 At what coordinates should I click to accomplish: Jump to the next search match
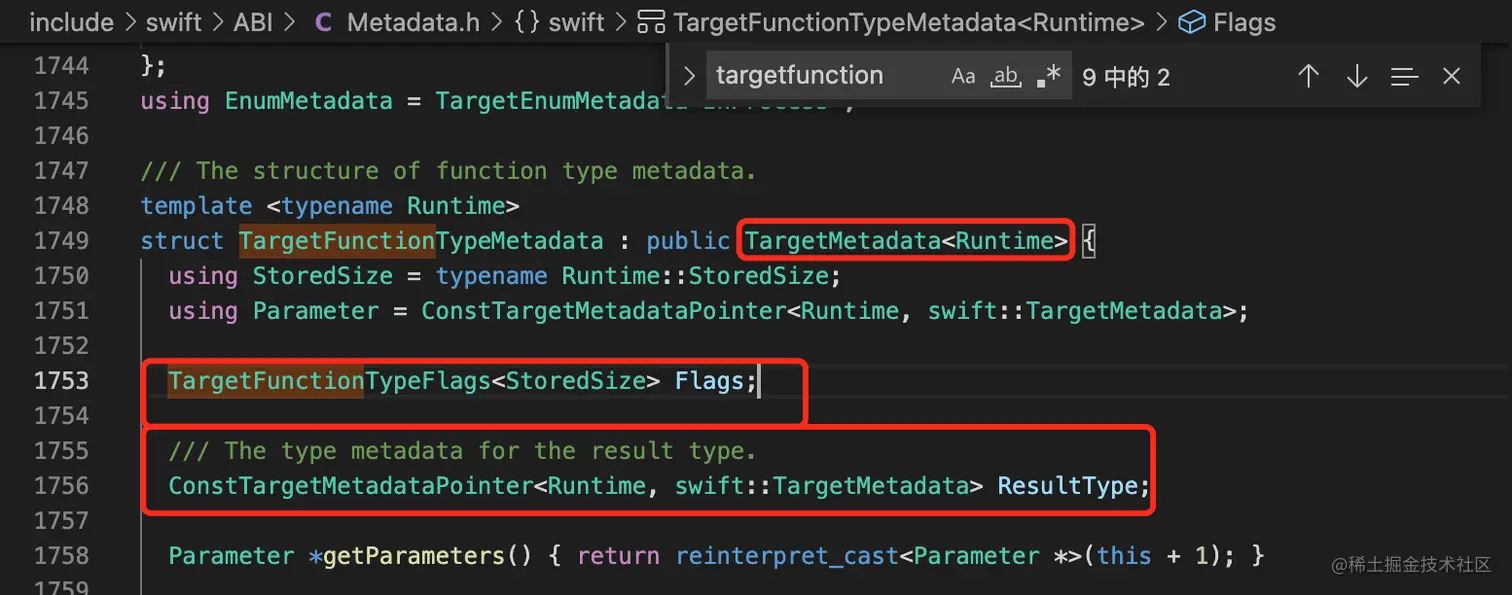pos(1356,76)
